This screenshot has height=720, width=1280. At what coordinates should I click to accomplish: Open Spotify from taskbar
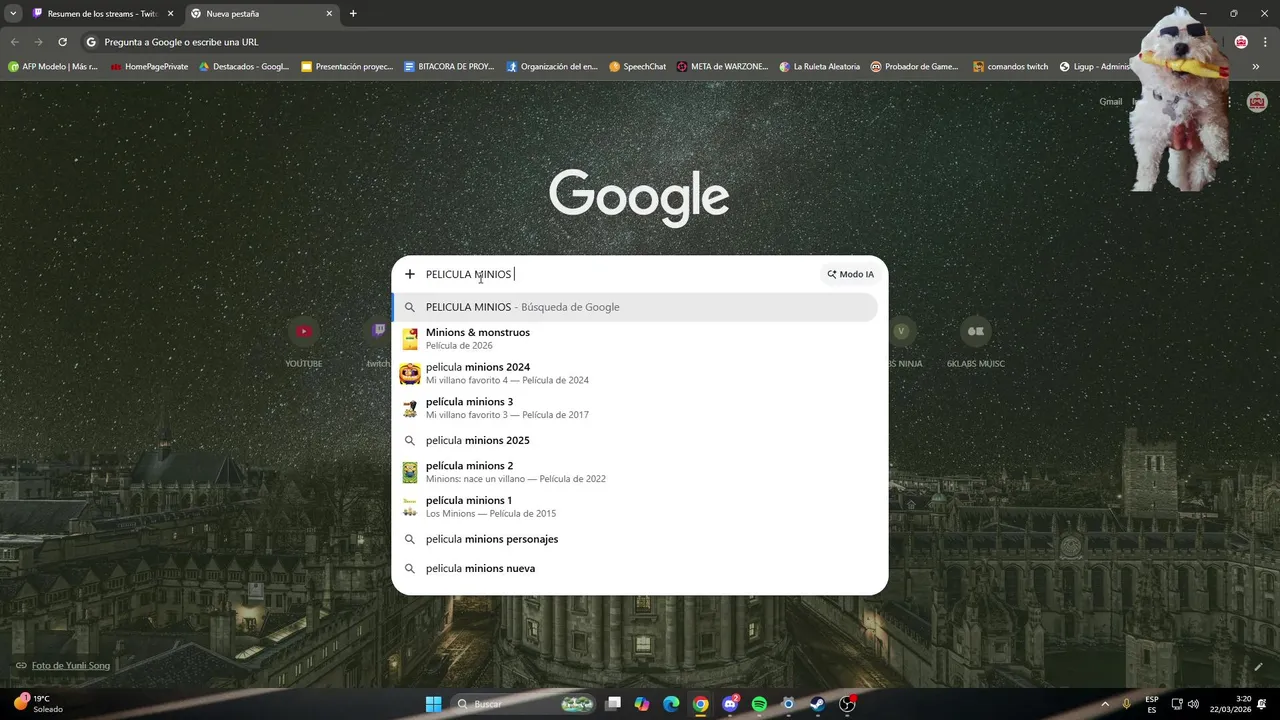(x=759, y=704)
